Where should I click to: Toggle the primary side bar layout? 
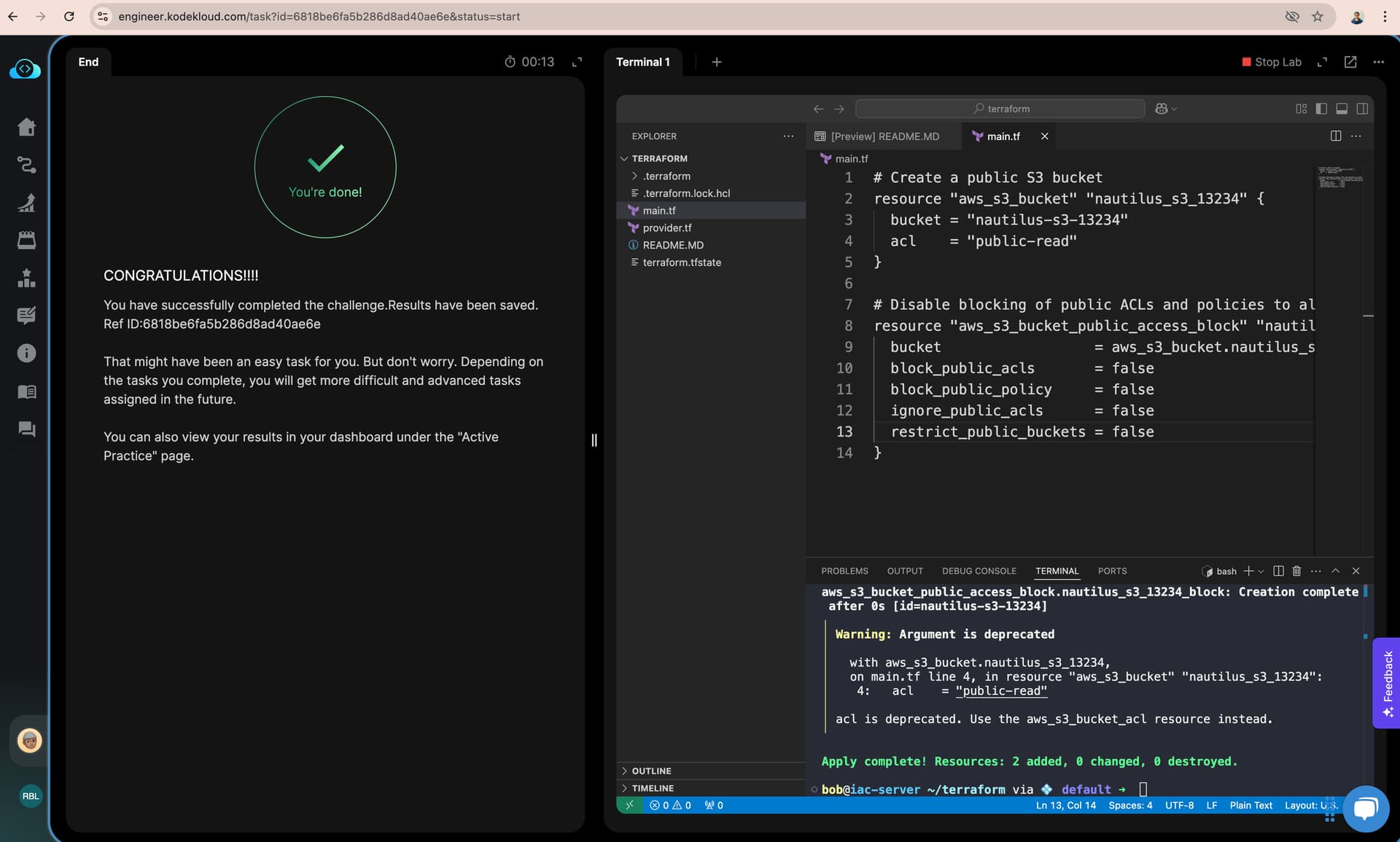[1321, 109]
